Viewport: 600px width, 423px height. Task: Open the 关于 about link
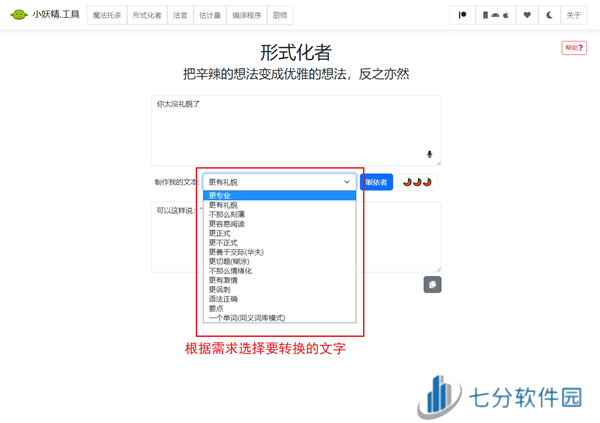coord(574,15)
